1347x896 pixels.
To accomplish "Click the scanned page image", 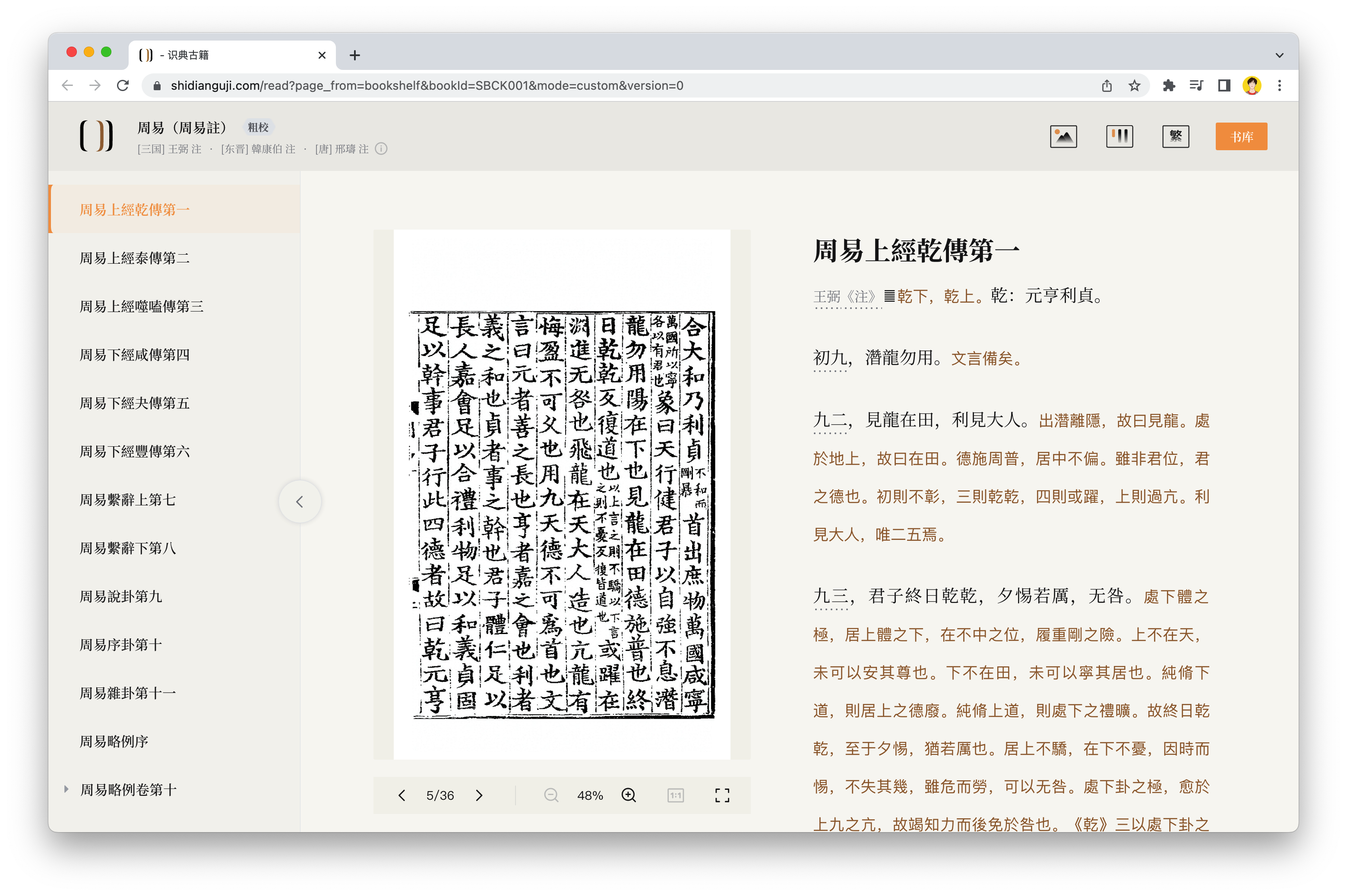I will coord(562,494).
